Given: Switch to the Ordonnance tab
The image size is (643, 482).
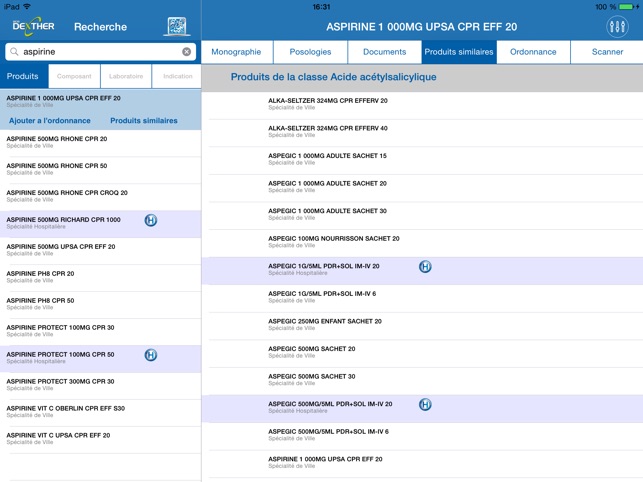Looking at the screenshot, I should [x=533, y=52].
